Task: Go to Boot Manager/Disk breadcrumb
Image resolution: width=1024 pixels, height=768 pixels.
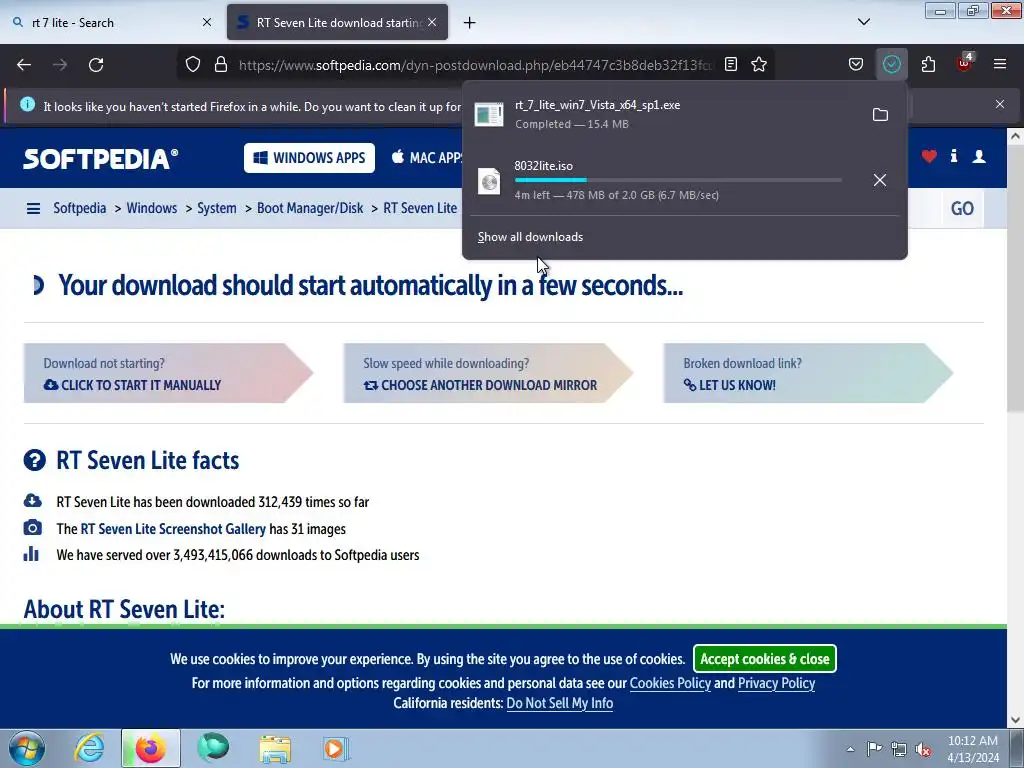Action: click(310, 208)
